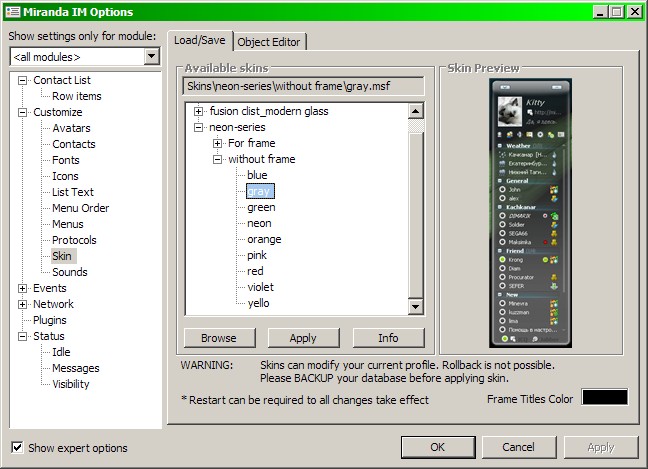
Task: Select the green skin
Action: coord(261,207)
